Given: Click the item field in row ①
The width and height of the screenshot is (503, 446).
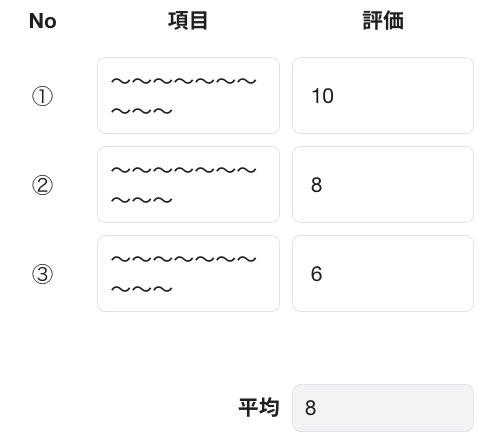Looking at the screenshot, I should (x=188, y=95).
